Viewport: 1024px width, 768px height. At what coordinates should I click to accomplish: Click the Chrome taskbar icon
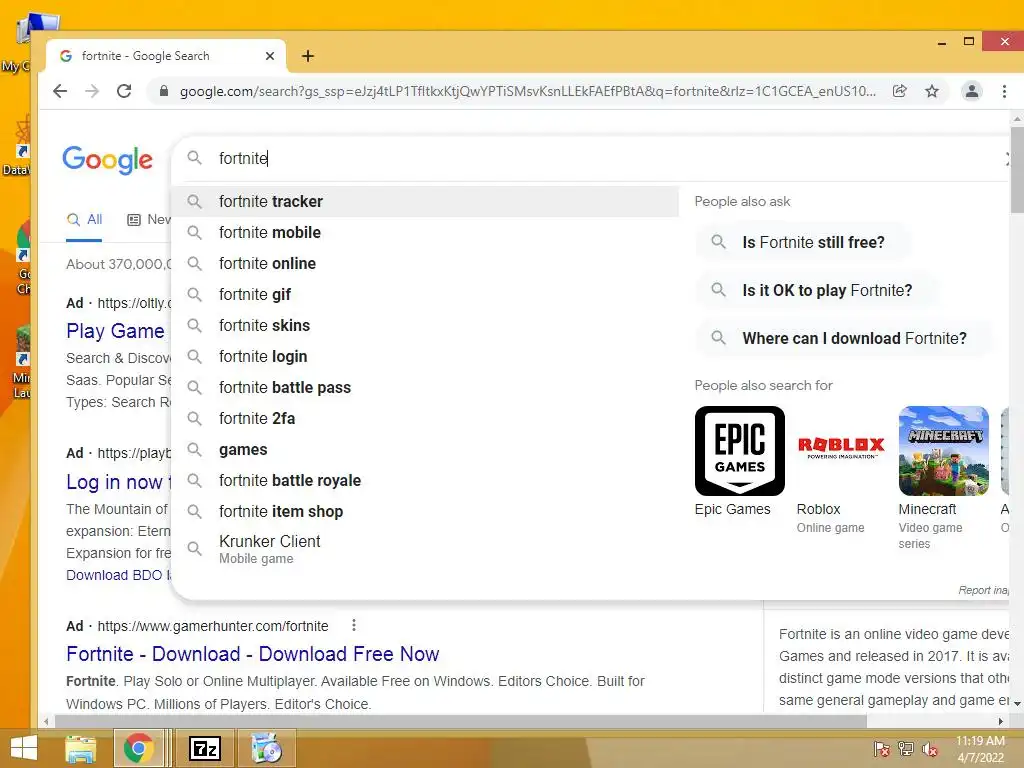point(138,748)
